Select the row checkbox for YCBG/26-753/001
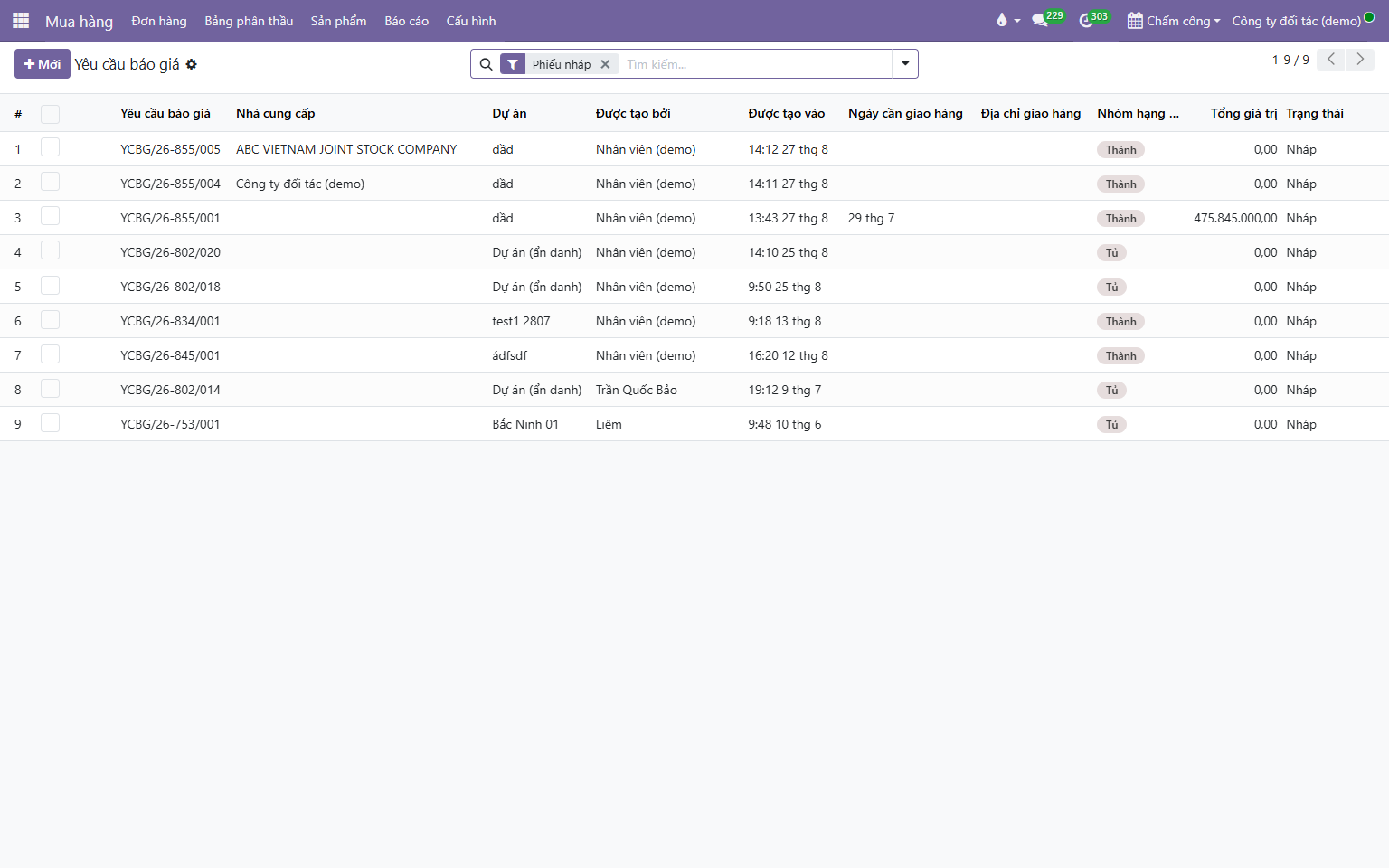 tap(50, 423)
